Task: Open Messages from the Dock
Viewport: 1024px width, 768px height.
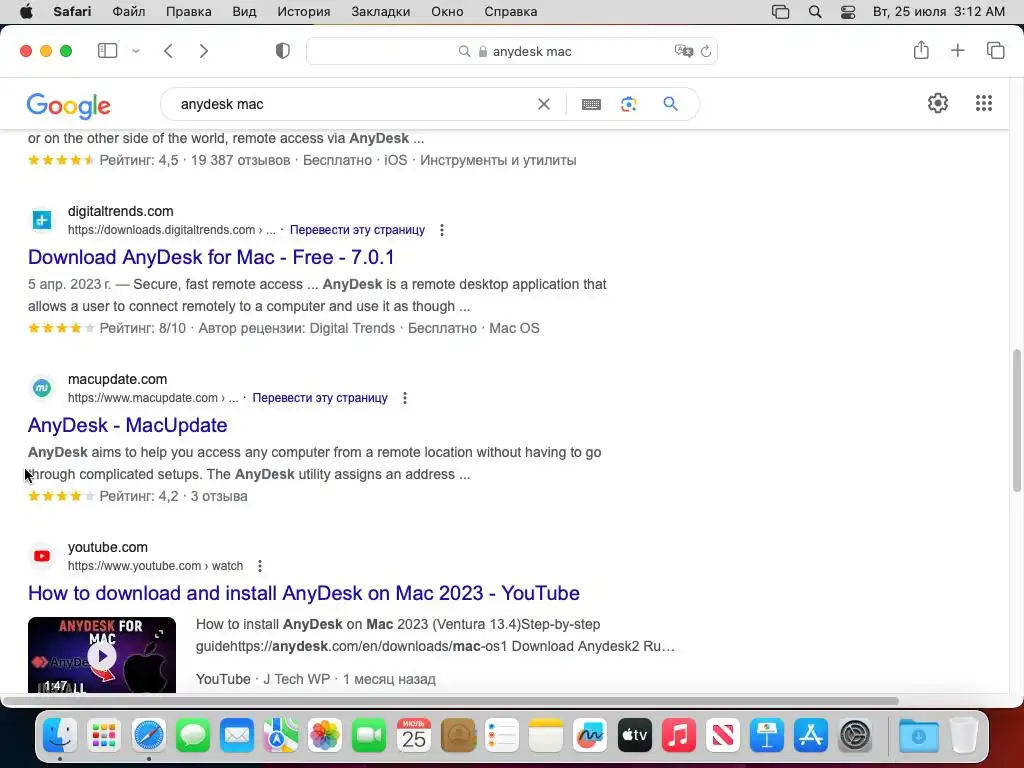Action: [x=193, y=736]
